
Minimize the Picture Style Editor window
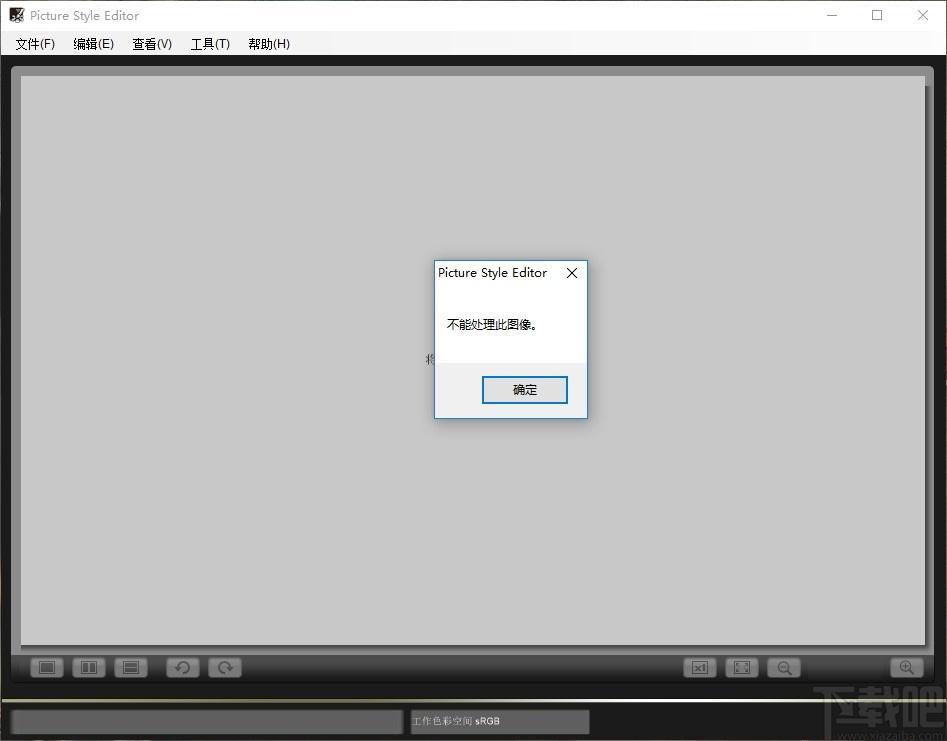pos(832,15)
